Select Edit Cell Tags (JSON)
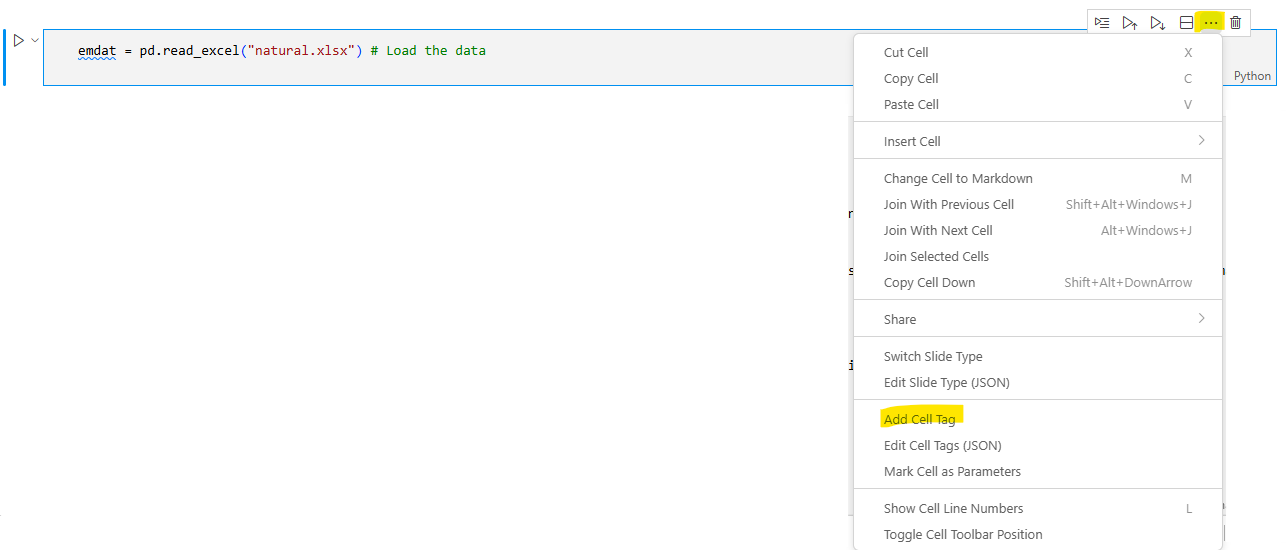Image resolution: width=1286 pixels, height=550 pixels. (942, 445)
